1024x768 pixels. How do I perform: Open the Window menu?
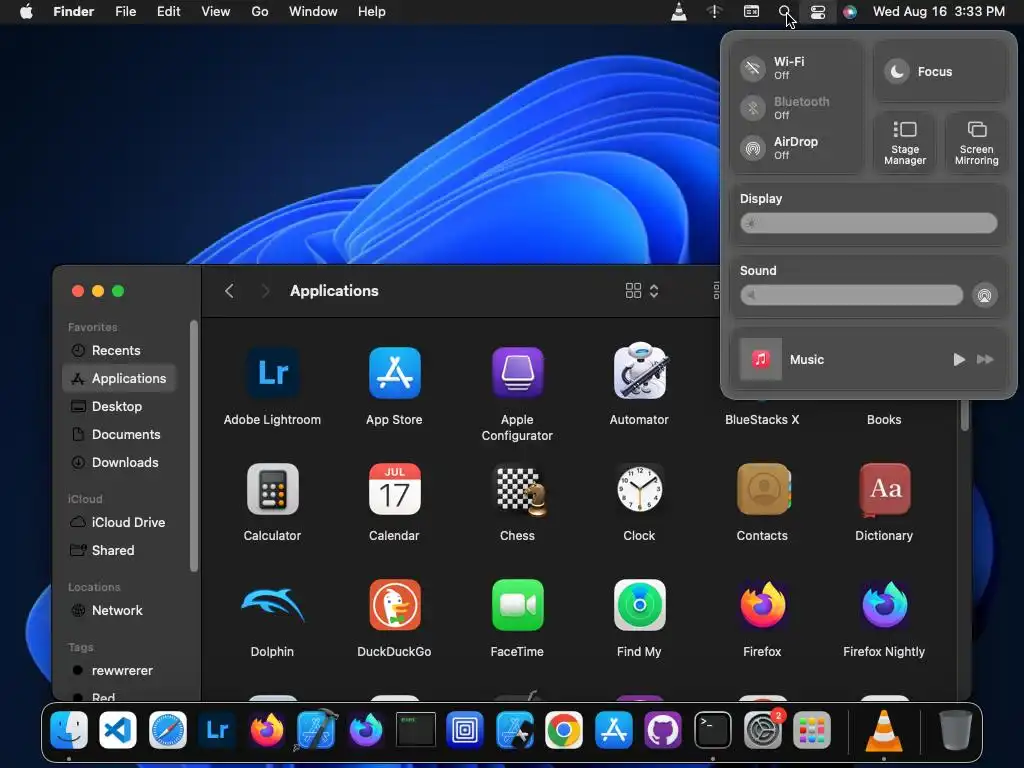point(313,12)
